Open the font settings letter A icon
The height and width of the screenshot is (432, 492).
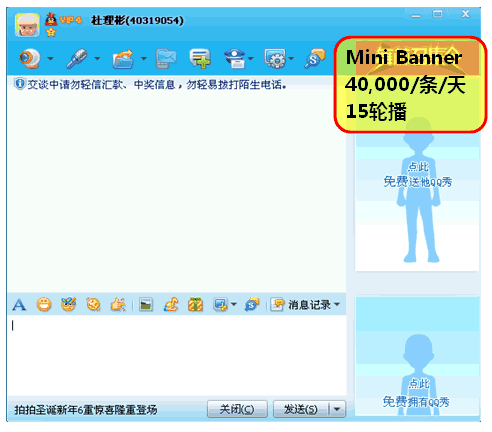(19, 305)
